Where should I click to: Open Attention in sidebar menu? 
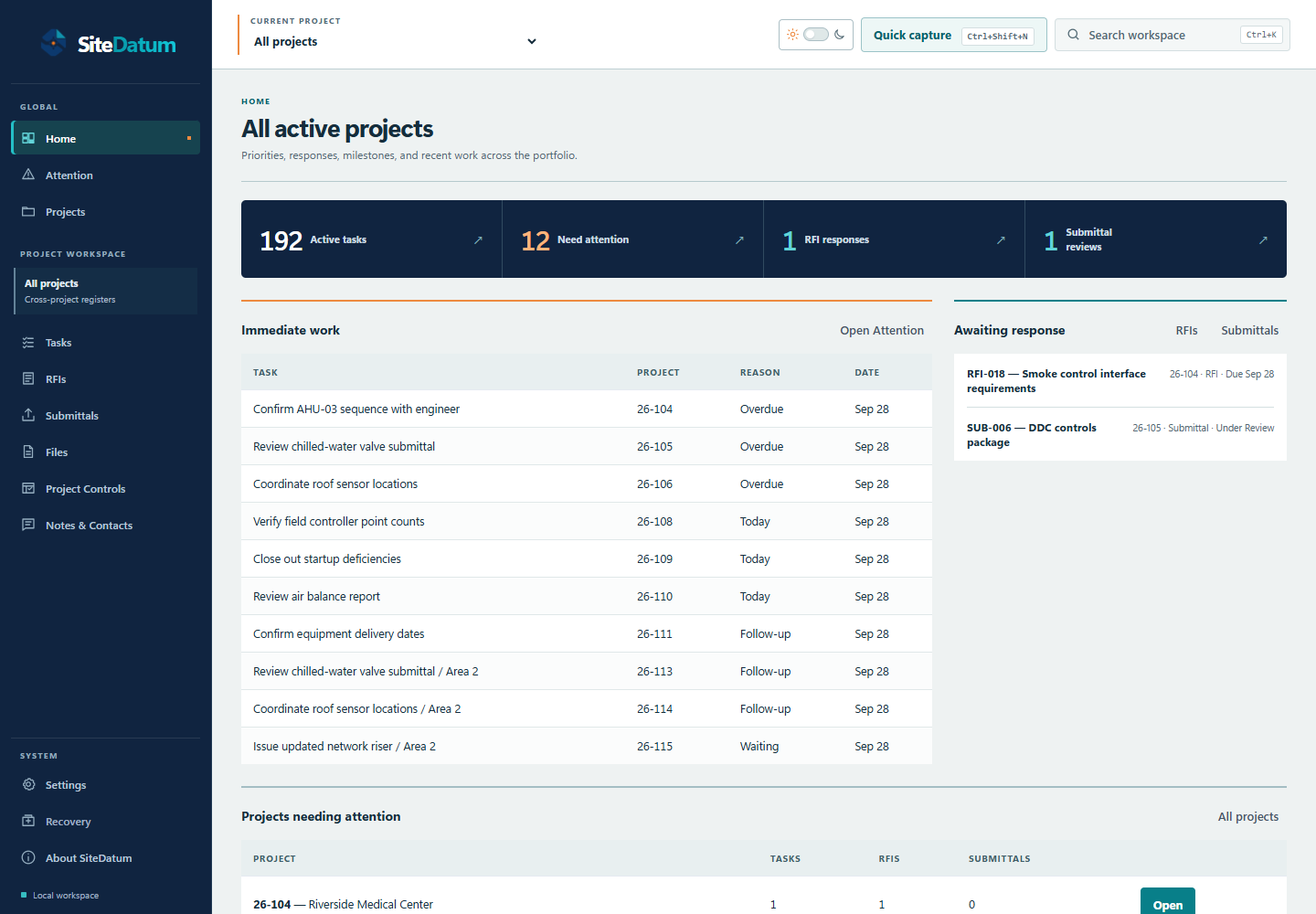(105, 175)
